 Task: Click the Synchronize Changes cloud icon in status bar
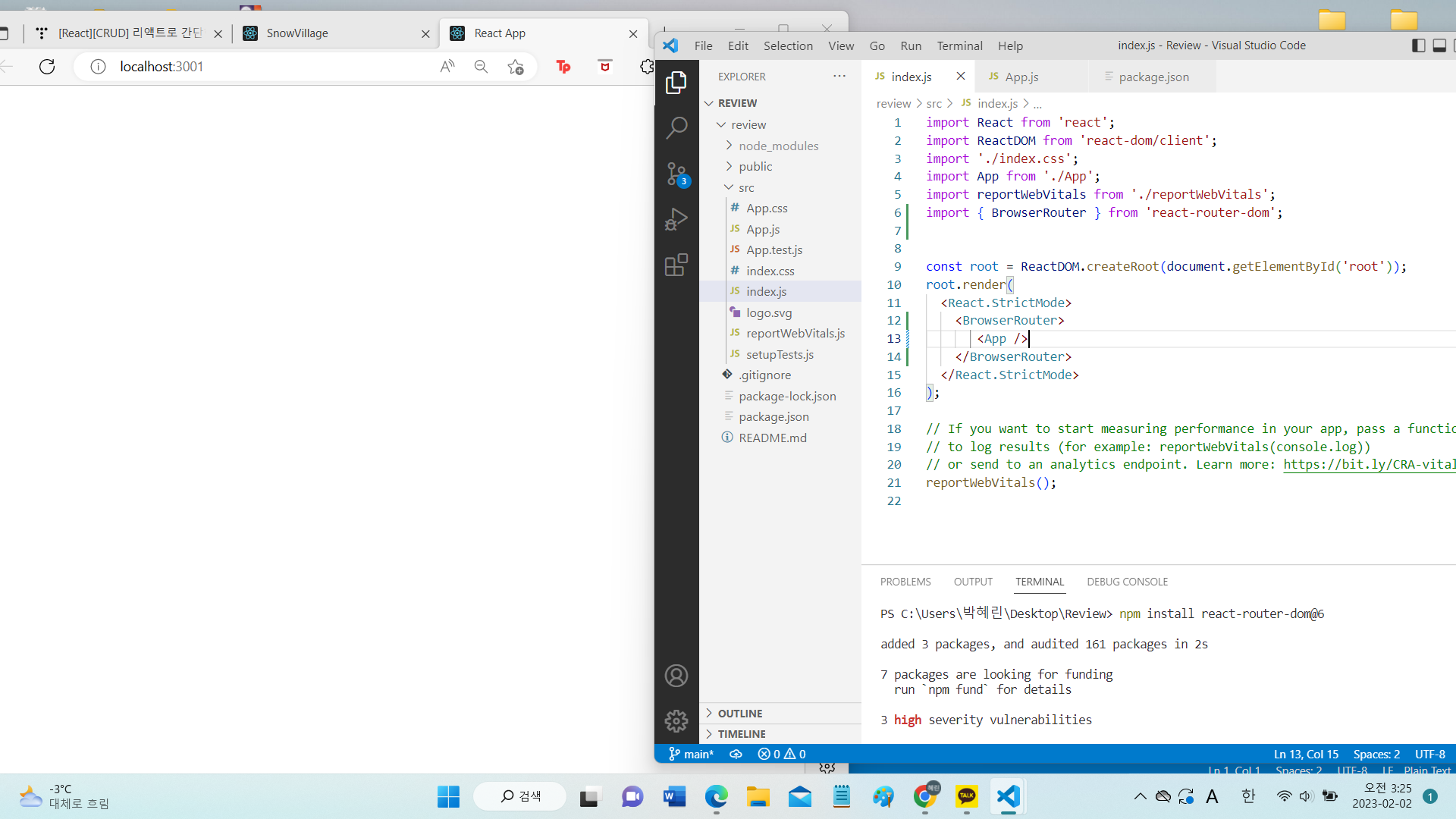click(x=736, y=754)
